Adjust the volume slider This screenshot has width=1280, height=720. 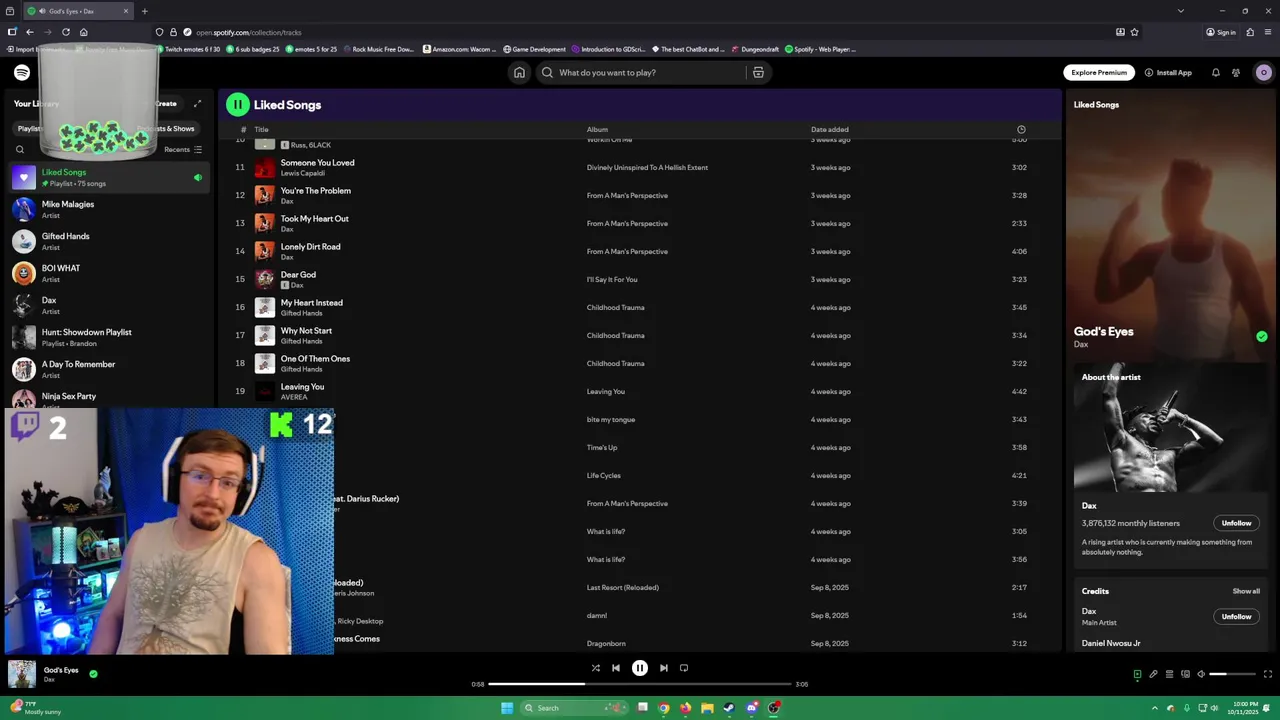1232,674
